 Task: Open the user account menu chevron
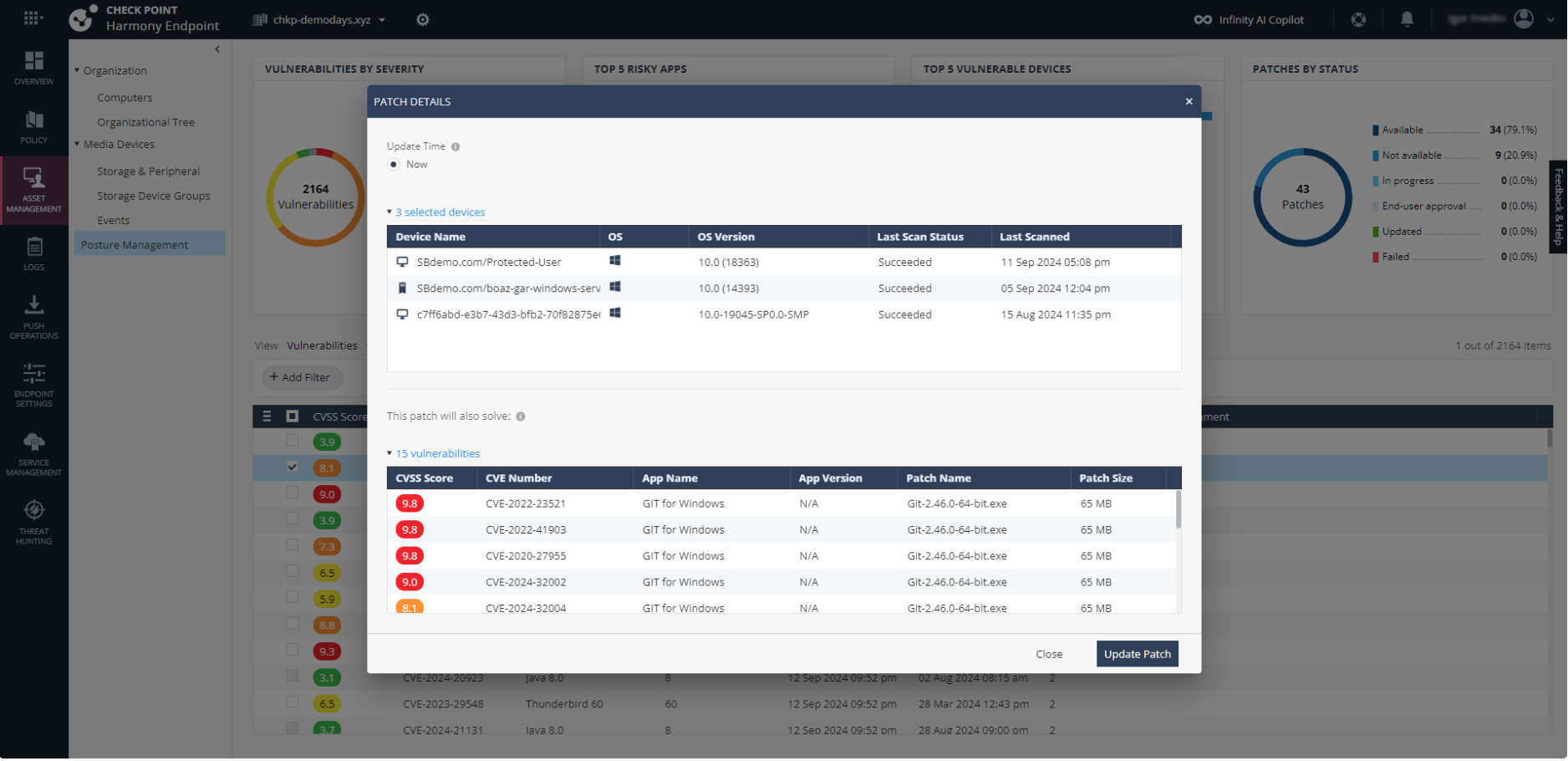[x=1550, y=19]
